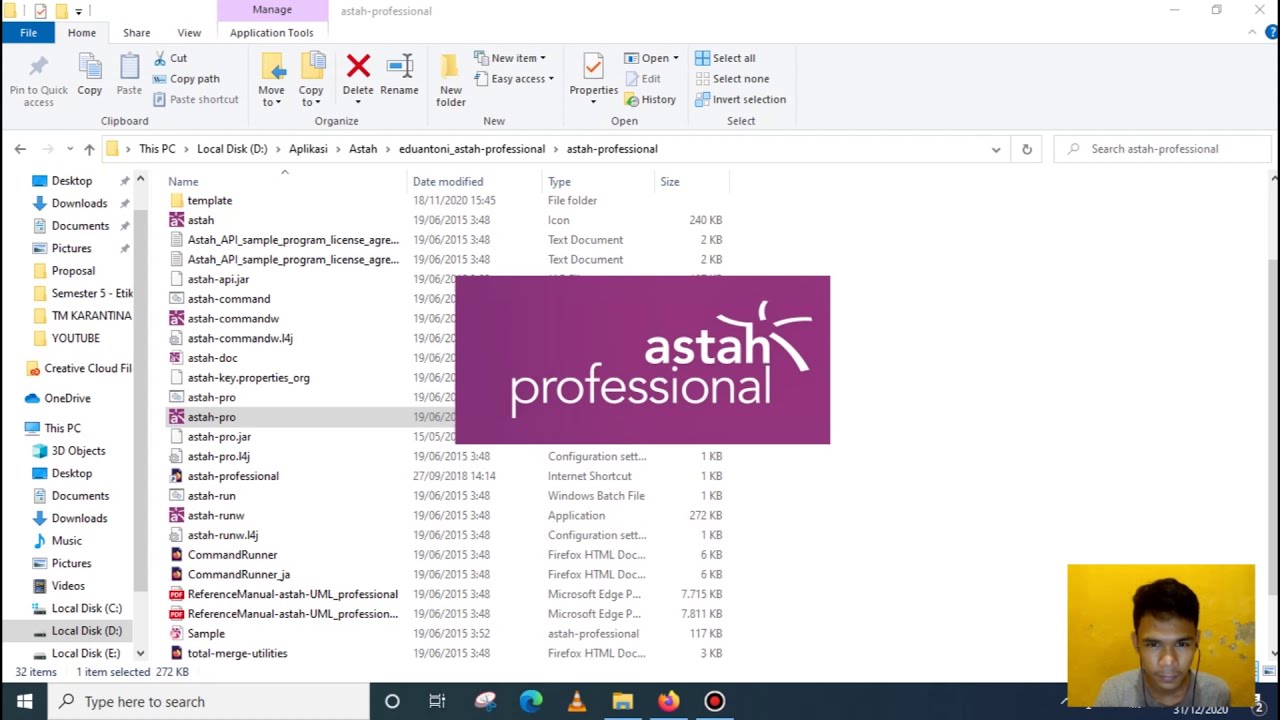Viewport: 1280px width, 720px height.
Task: Open 3D Objects in the sidebar
Action: click(x=78, y=451)
